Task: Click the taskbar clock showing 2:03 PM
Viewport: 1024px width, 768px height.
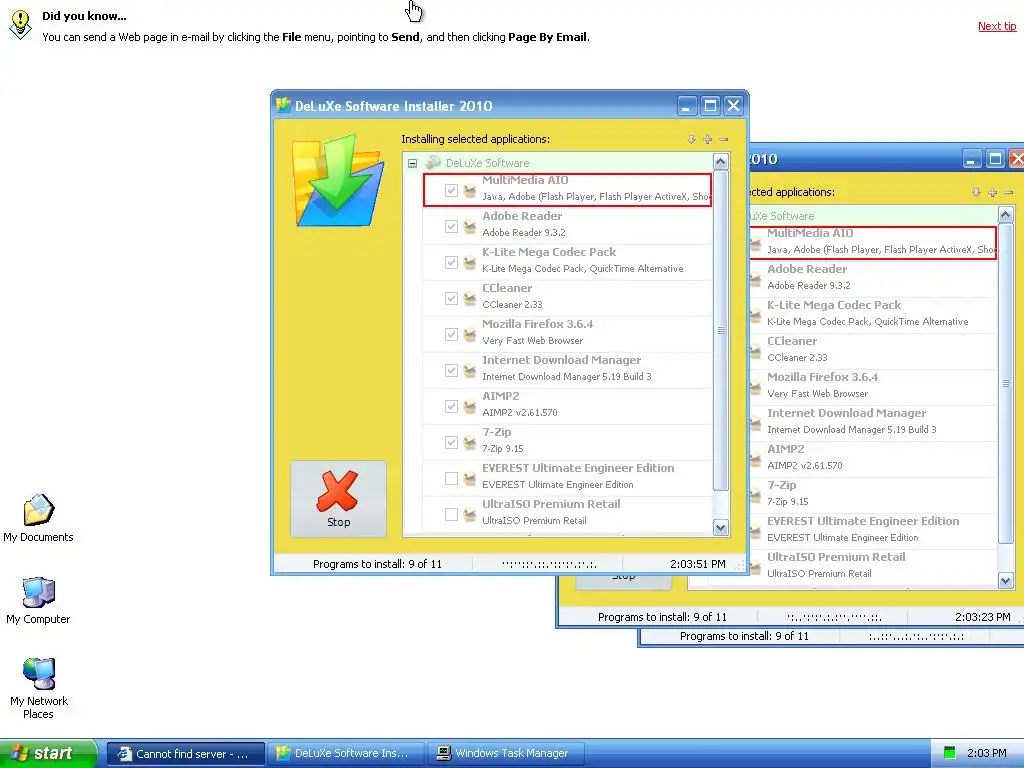Action: tap(986, 753)
